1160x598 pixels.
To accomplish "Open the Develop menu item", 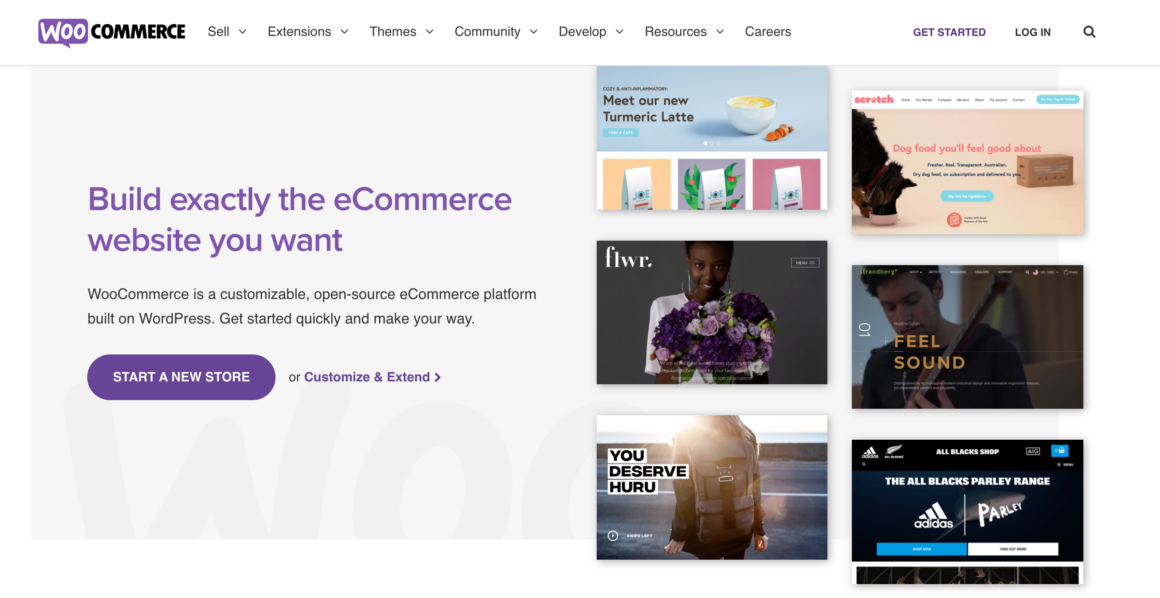I will click(x=582, y=32).
